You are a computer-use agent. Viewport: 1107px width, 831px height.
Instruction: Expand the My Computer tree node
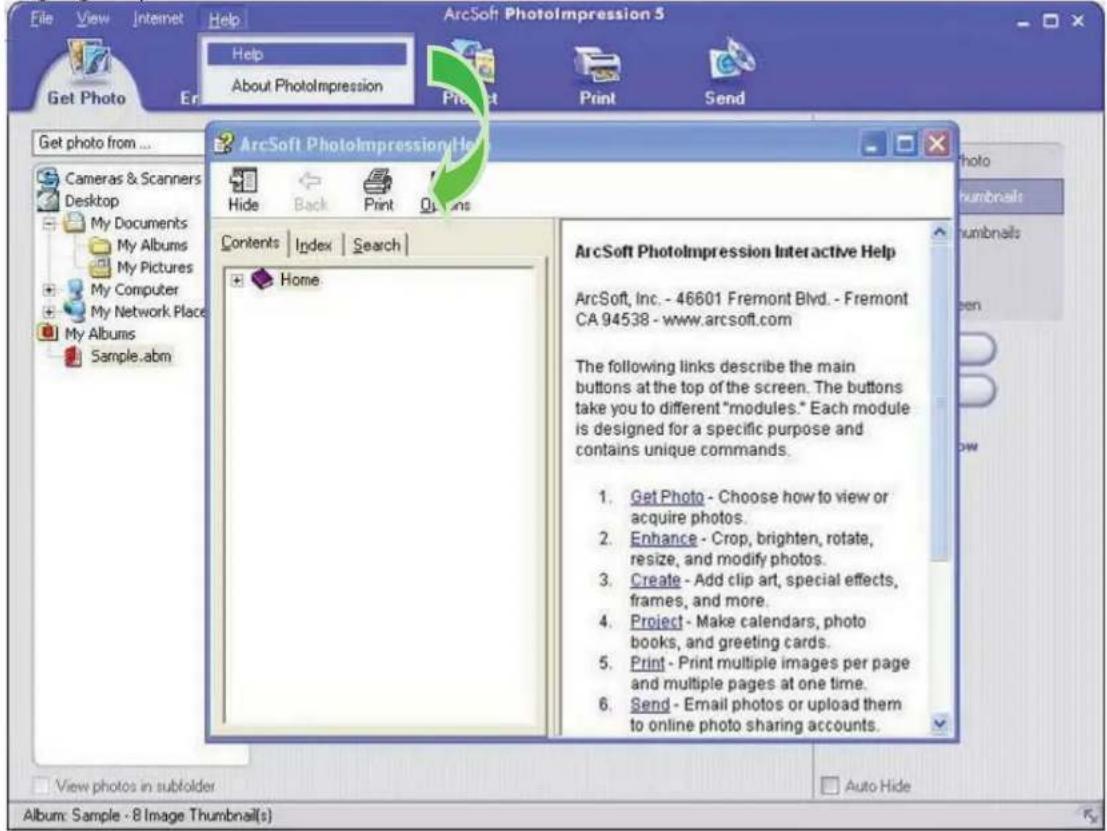[x=49, y=289]
